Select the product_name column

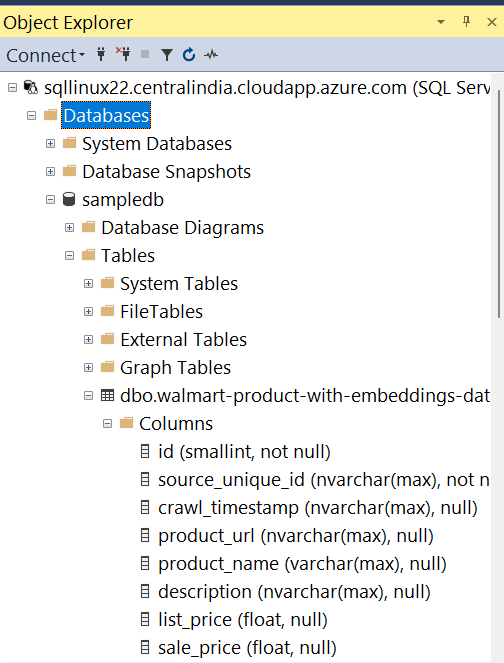pos(302,564)
